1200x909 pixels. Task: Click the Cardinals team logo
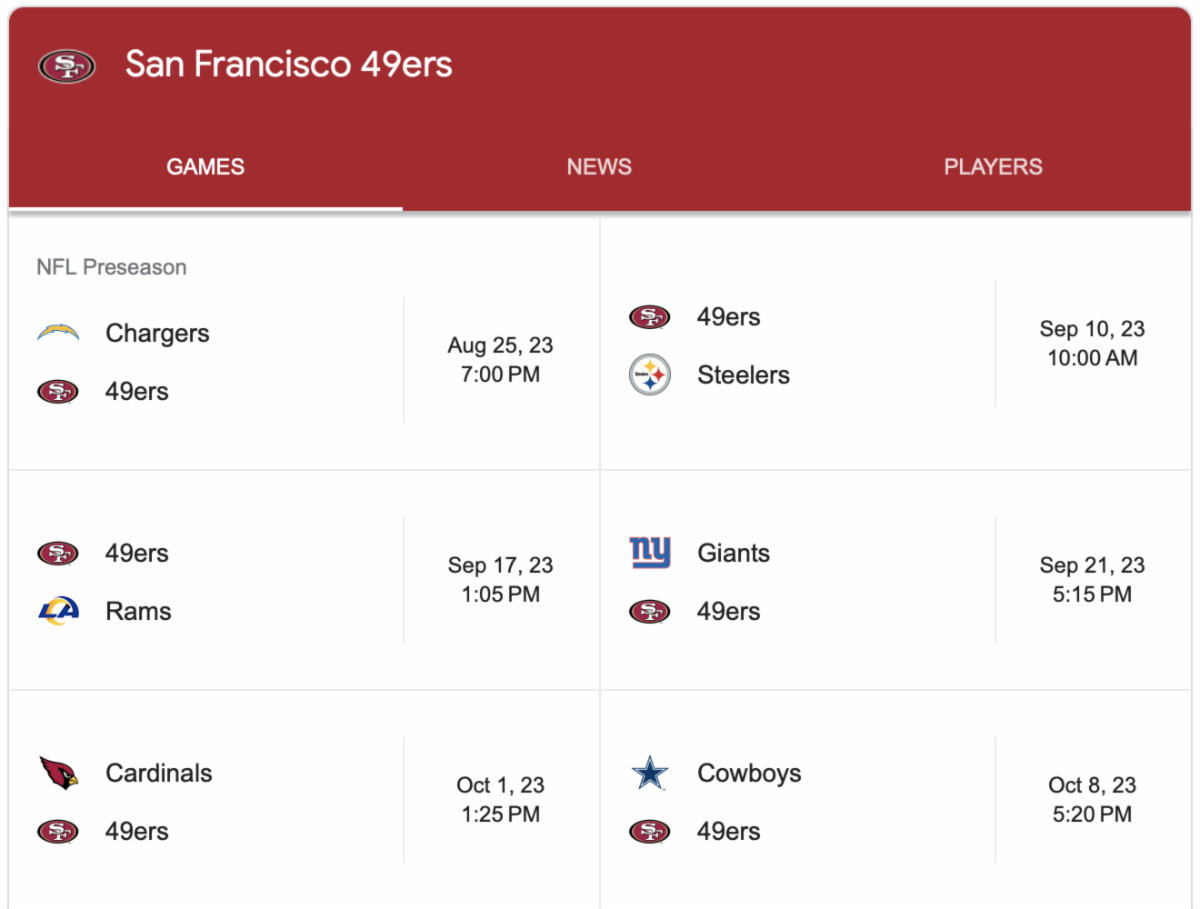pos(58,773)
